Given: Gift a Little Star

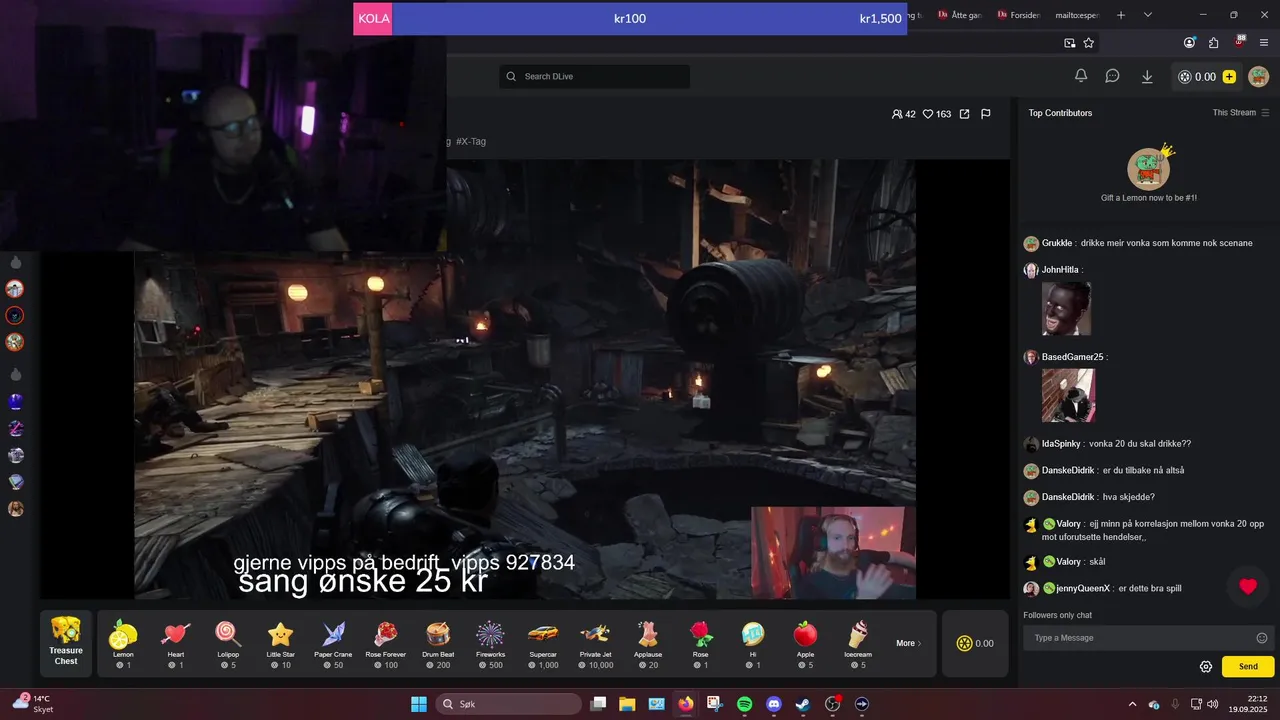Looking at the screenshot, I should (x=281, y=644).
